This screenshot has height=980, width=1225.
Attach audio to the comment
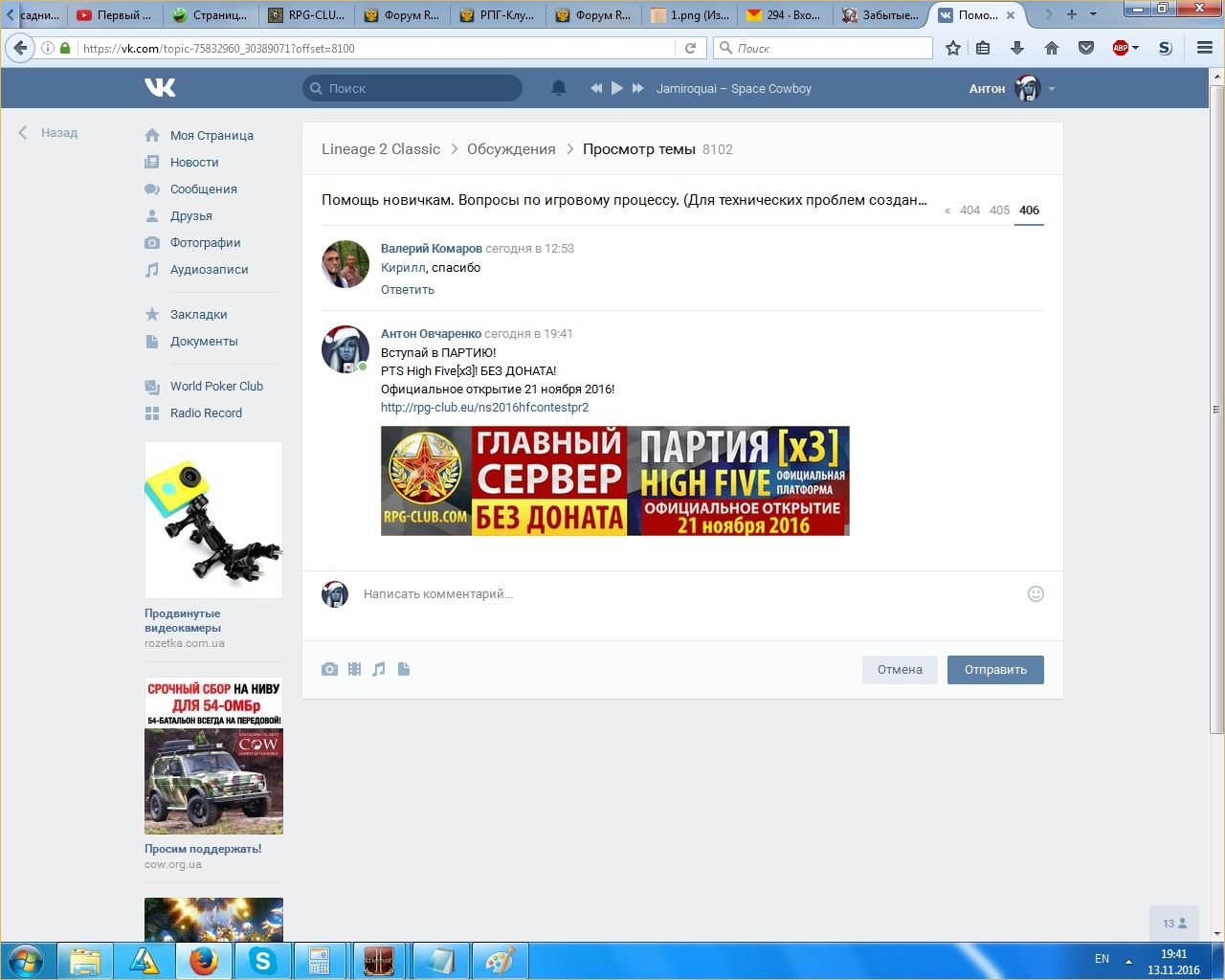click(x=379, y=669)
